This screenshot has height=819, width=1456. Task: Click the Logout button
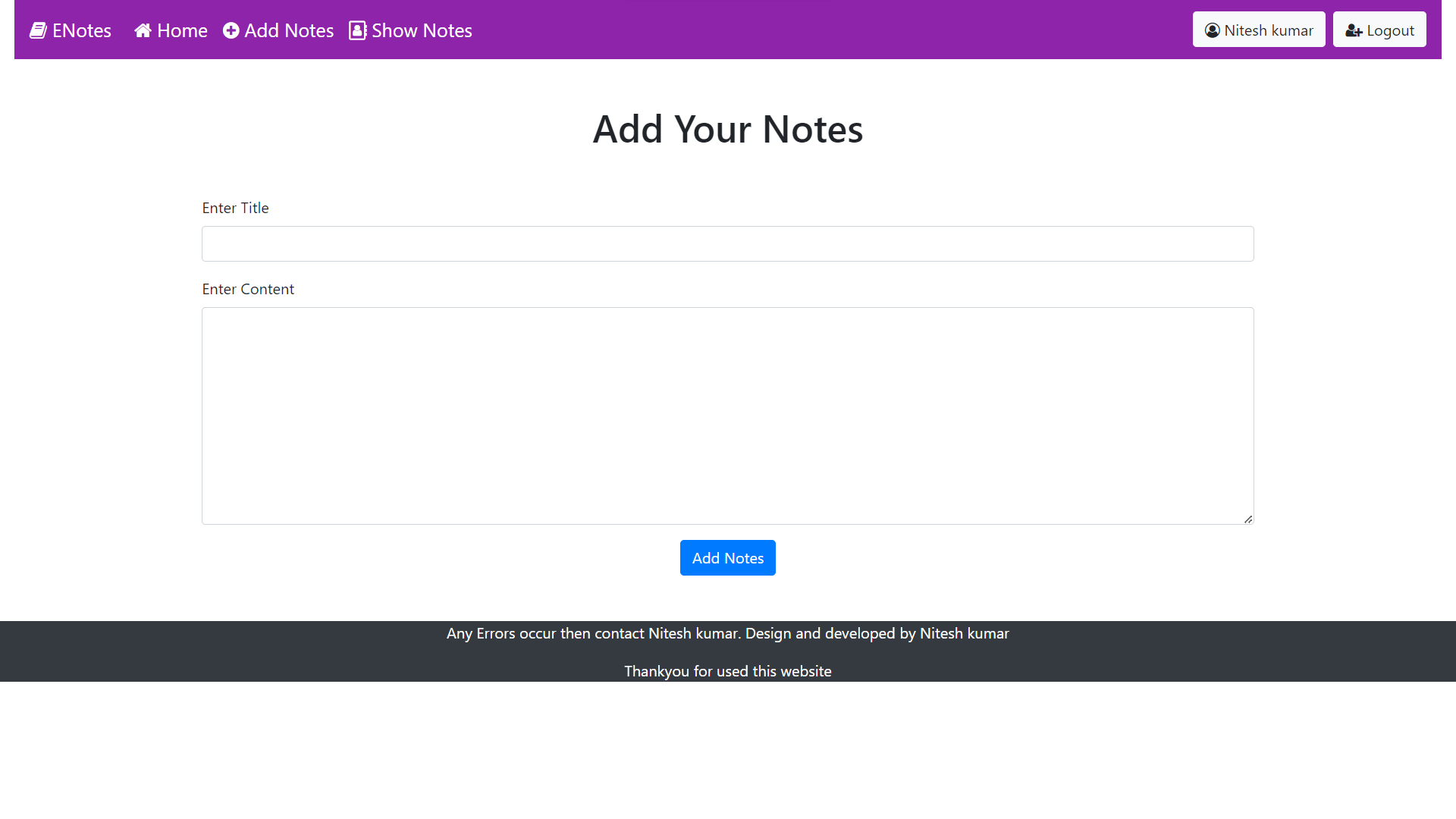[1379, 30]
